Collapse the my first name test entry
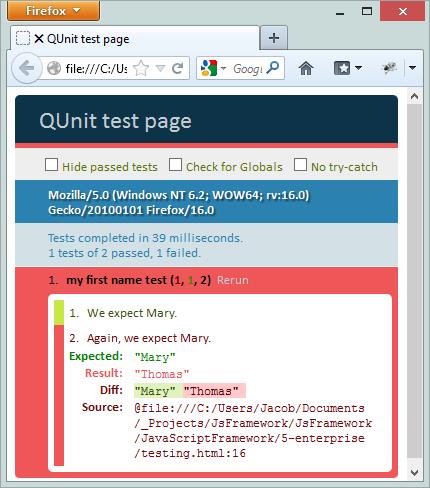The height and width of the screenshot is (488, 430). [138, 280]
